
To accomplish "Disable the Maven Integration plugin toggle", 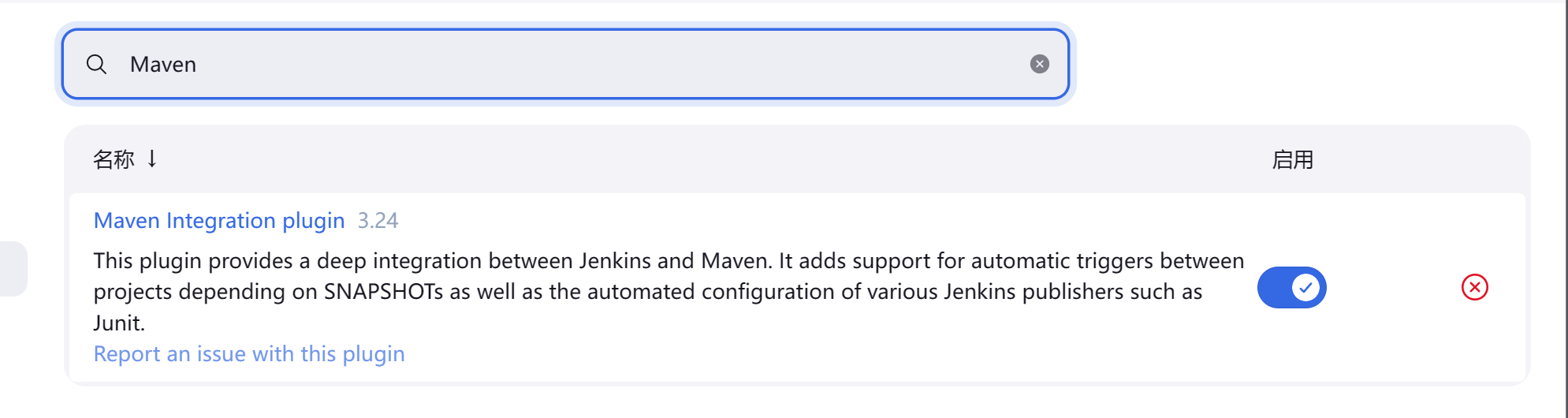I will pyautogui.click(x=1291, y=287).
